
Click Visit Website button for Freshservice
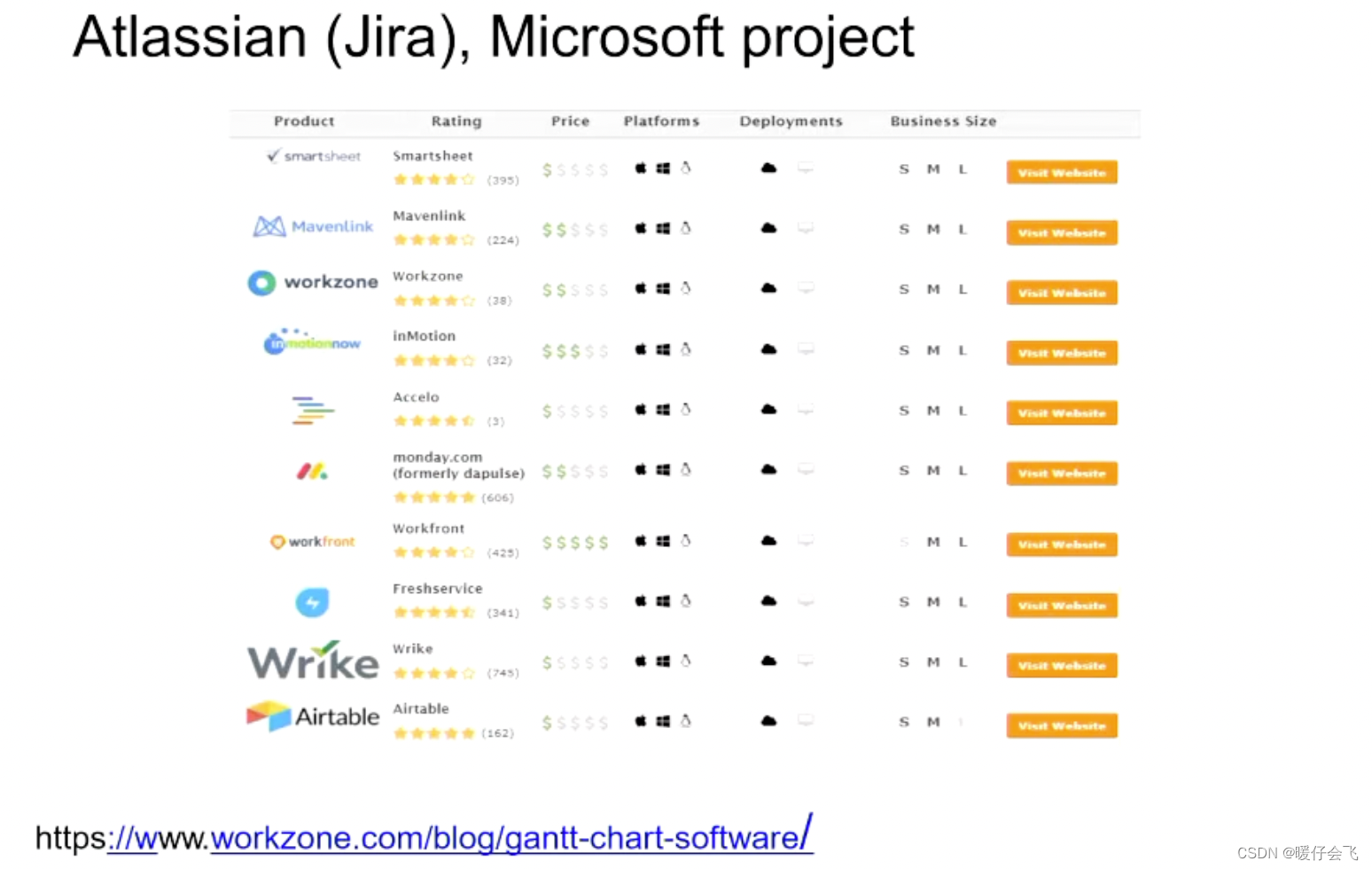[1062, 606]
